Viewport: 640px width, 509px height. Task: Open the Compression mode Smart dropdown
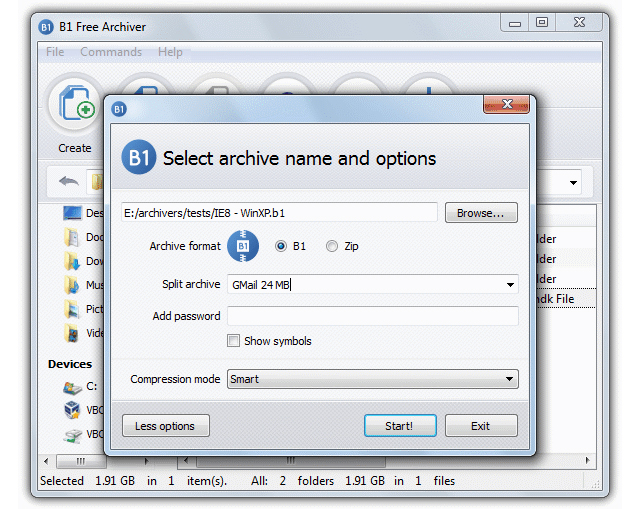coord(373,379)
